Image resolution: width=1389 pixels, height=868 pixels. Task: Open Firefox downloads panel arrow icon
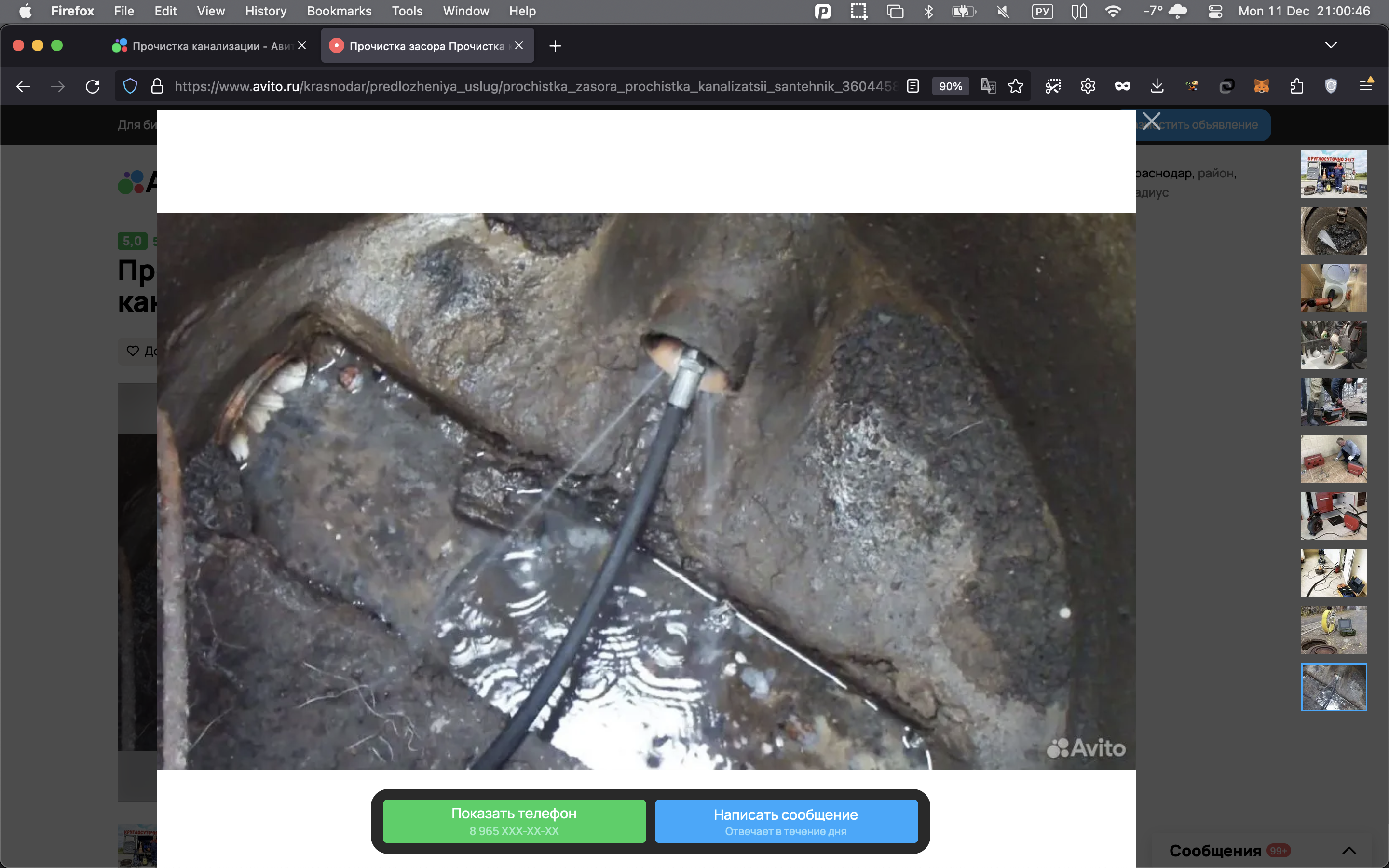tap(1157, 87)
